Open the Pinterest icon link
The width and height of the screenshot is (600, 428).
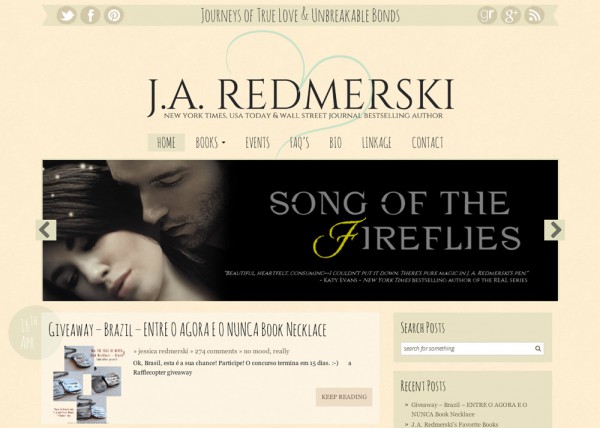tap(114, 15)
